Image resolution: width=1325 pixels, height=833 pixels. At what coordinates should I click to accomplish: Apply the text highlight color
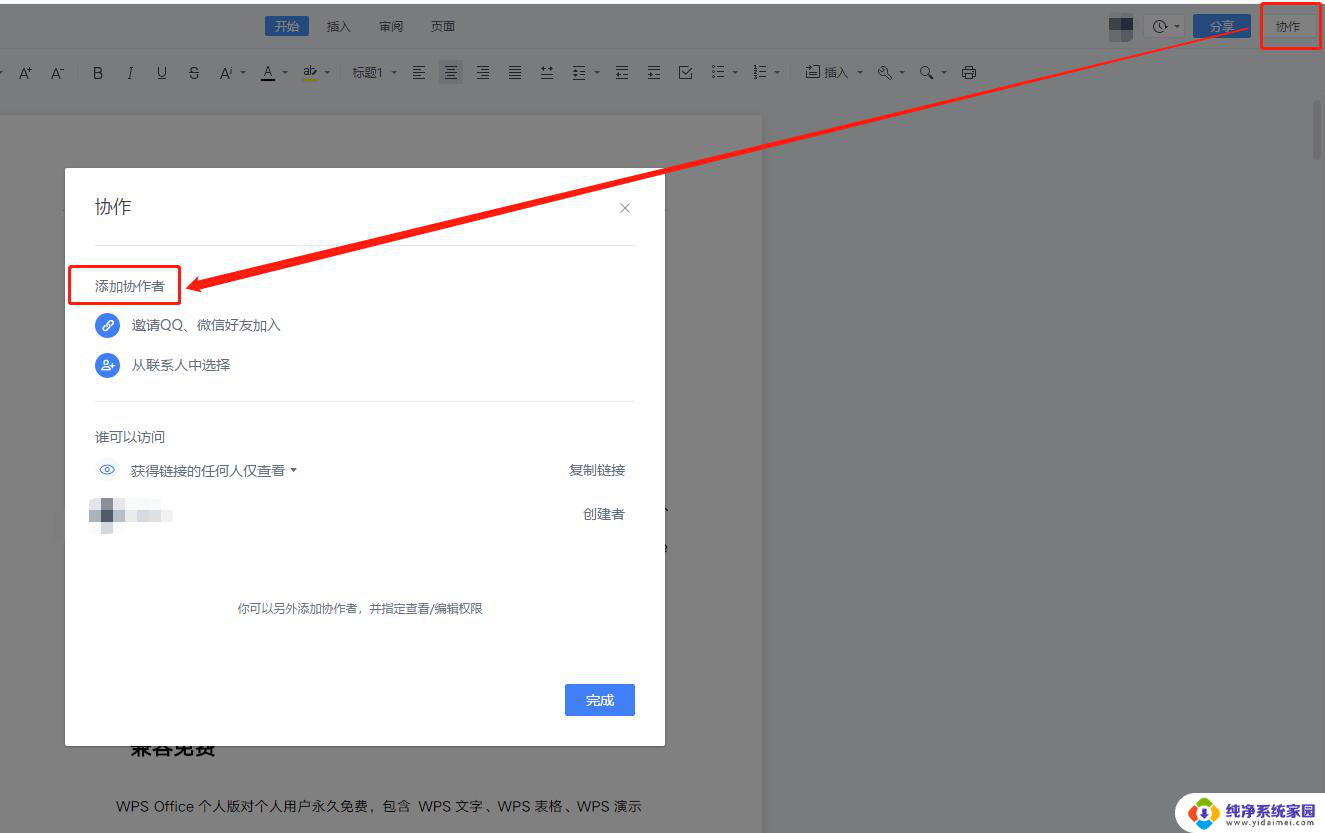pyautogui.click(x=310, y=73)
